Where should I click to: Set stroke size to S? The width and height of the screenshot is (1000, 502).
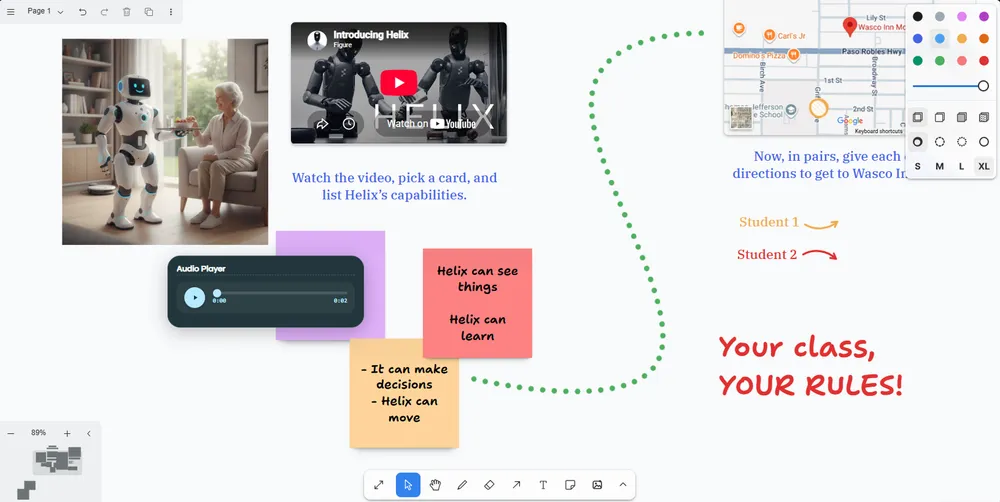click(x=917, y=166)
